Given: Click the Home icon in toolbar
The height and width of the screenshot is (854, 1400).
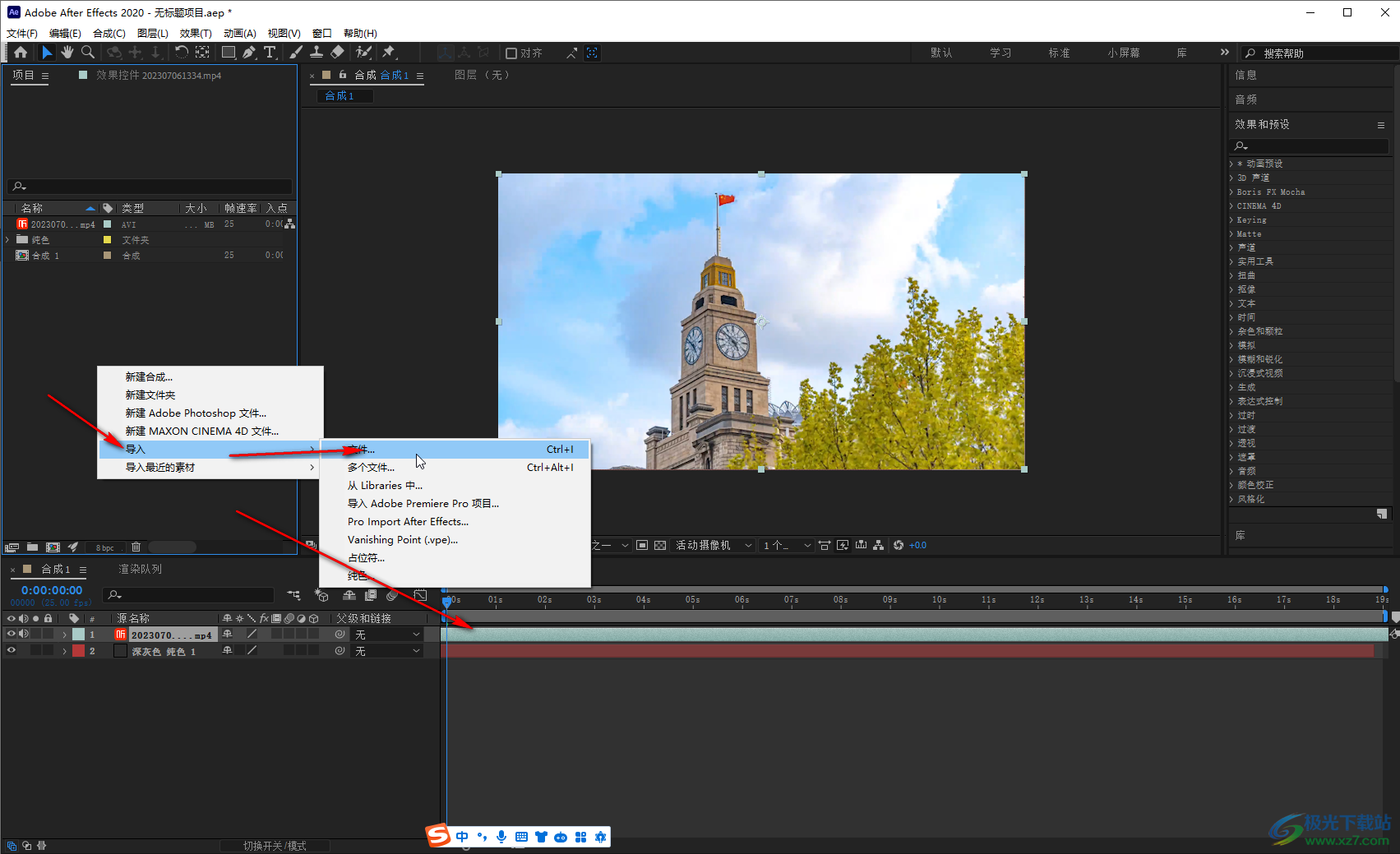Looking at the screenshot, I should click(x=21, y=53).
